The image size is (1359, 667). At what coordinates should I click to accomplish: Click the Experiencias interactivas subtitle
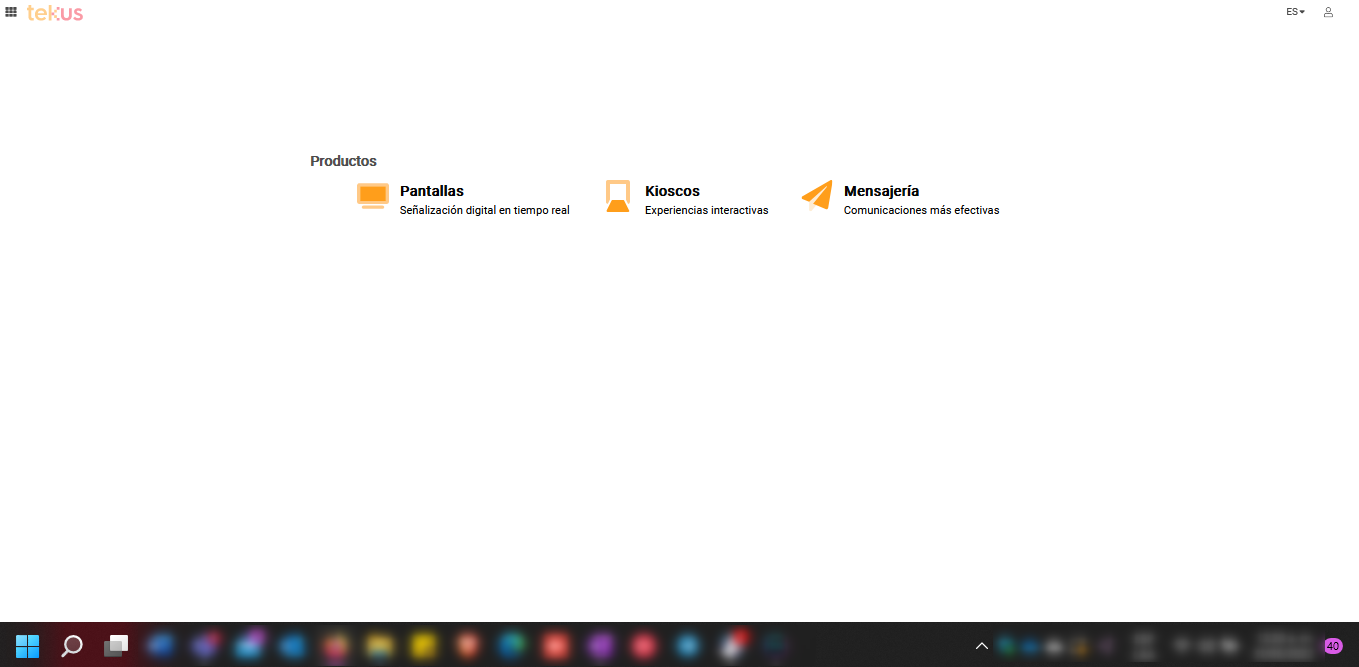707,211
